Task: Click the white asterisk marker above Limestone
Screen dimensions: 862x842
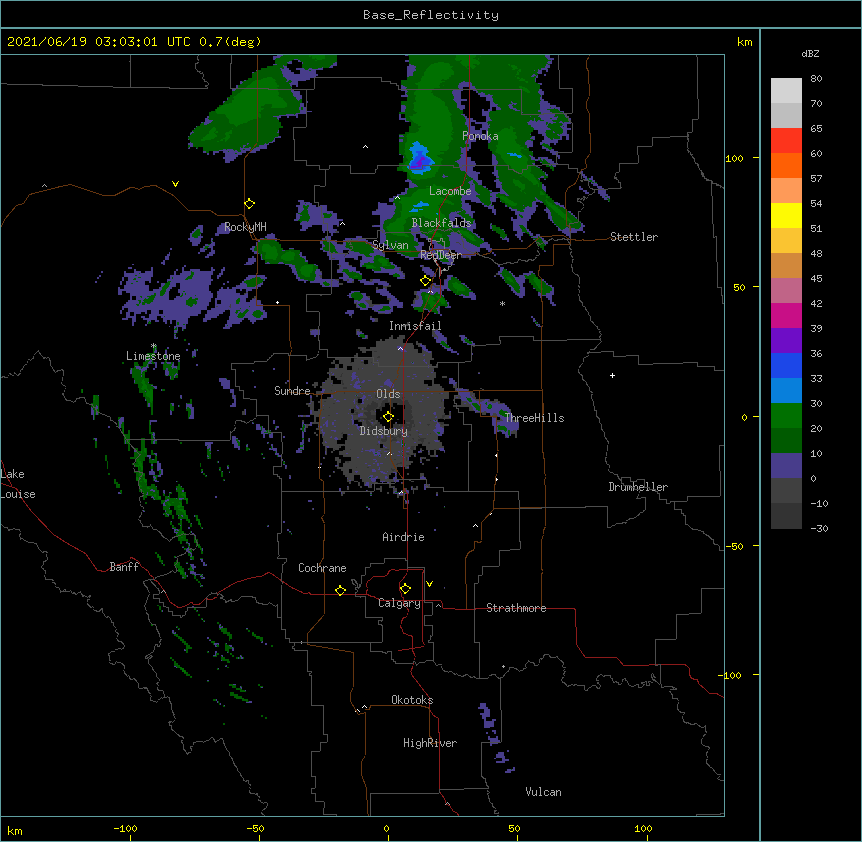Action: click(x=154, y=346)
